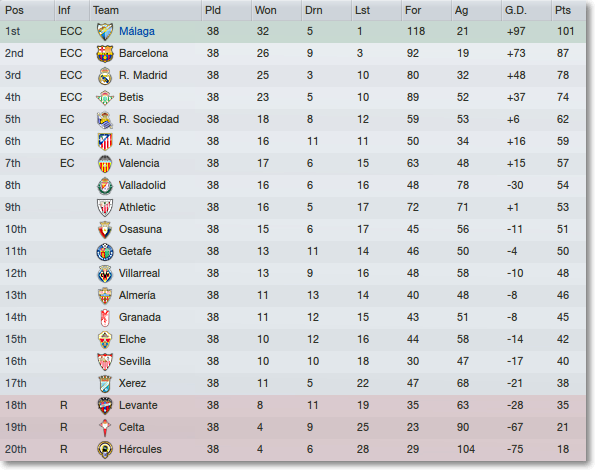The height and width of the screenshot is (470, 595).
Task: Select the Valencia bat crest icon
Action: tap(105, 163)
